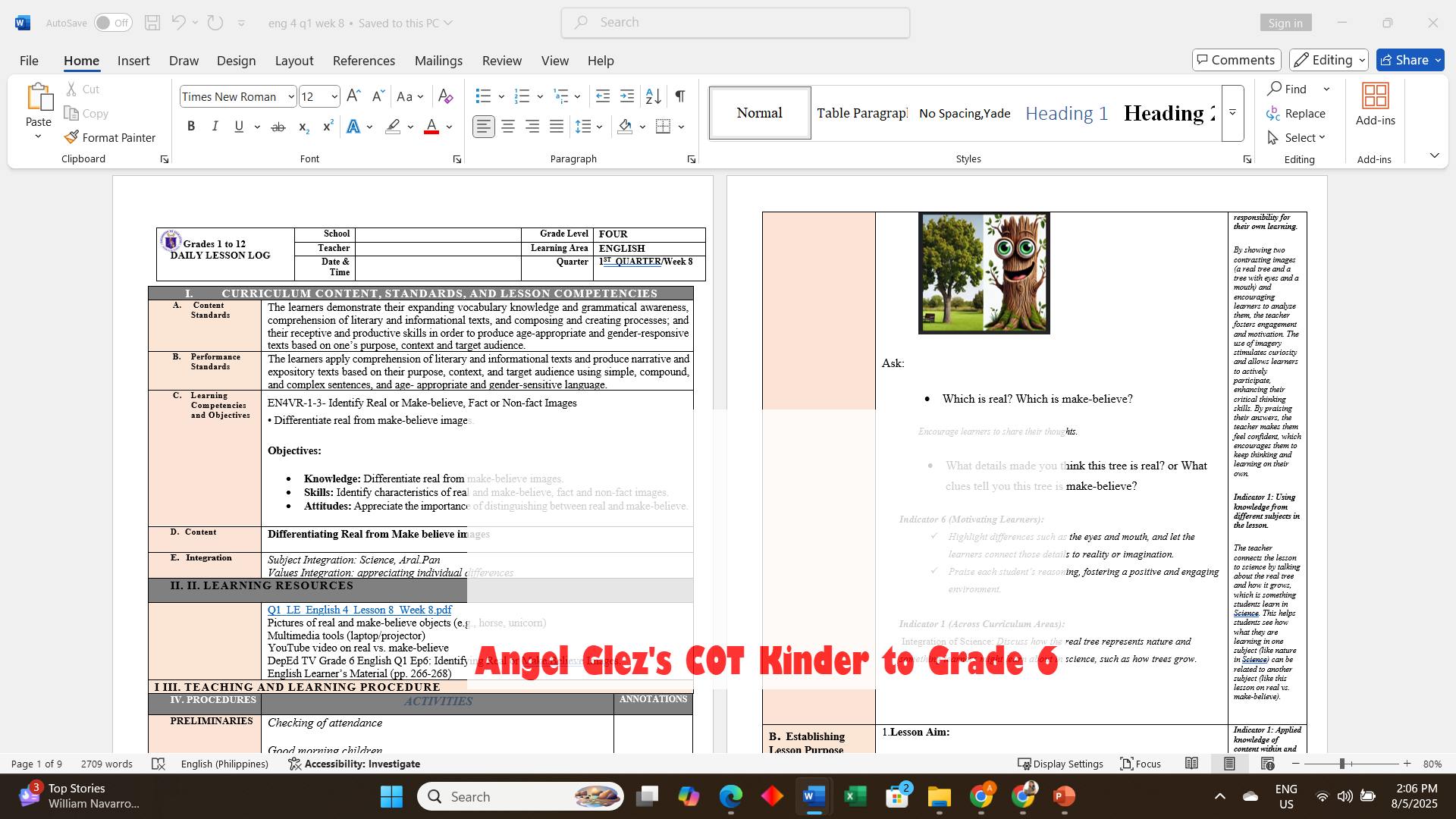The height and width of the screenshot is (819, 1456).
Task: Open the Q1_LE_English 4 Lesson 8 pdf link
Action: pos(359,610)
